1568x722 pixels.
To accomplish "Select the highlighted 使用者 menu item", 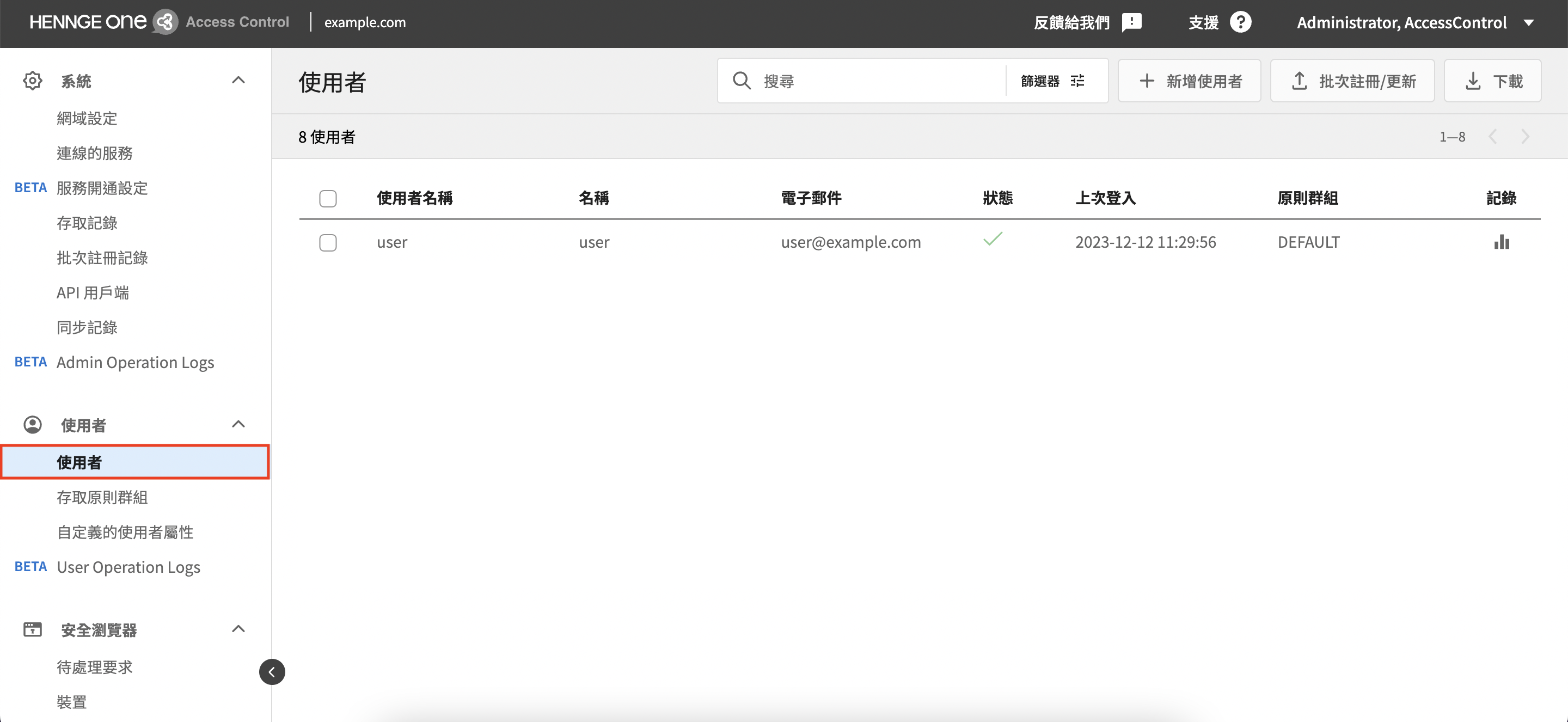I will pos(135,462).
